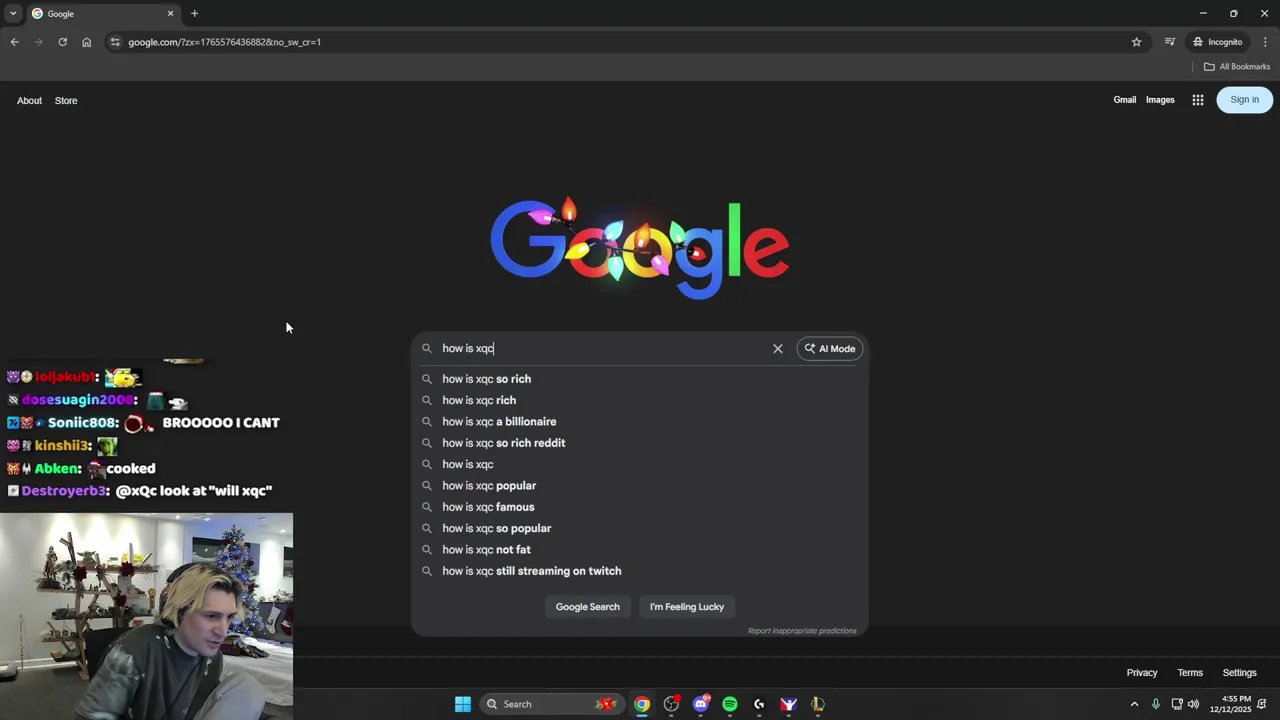Click the I'm Feeling Lucky button
Screen dimensions: 1280x720
tap(686, 607)
